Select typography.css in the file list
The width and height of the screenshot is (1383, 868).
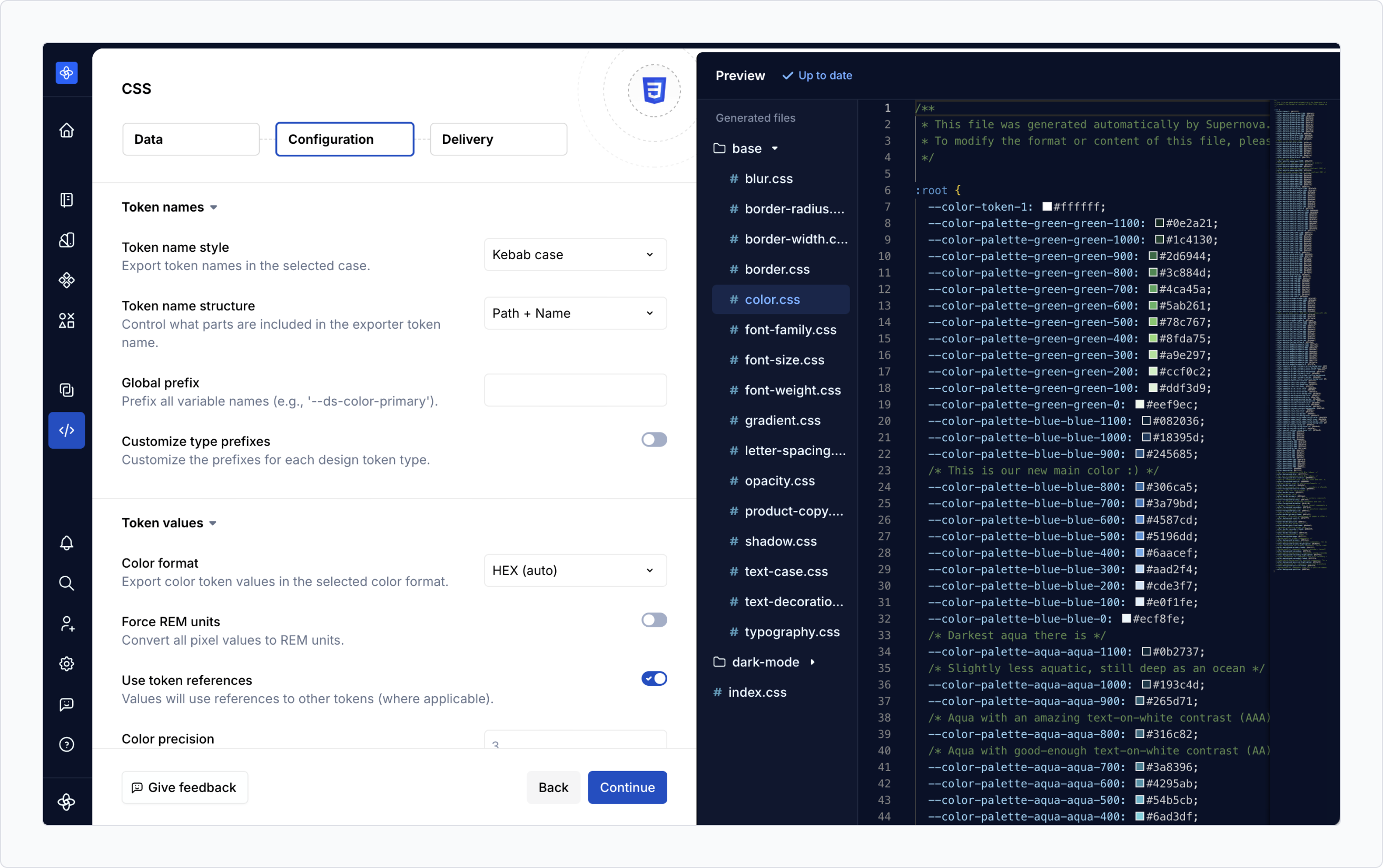click(x=792, y=632)
